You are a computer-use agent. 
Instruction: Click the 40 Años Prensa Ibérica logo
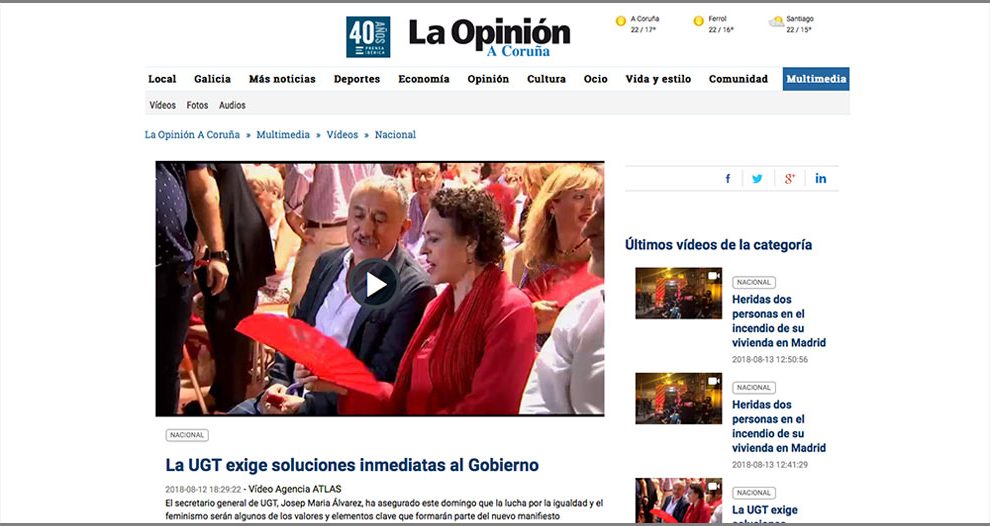tap(368, 37)
